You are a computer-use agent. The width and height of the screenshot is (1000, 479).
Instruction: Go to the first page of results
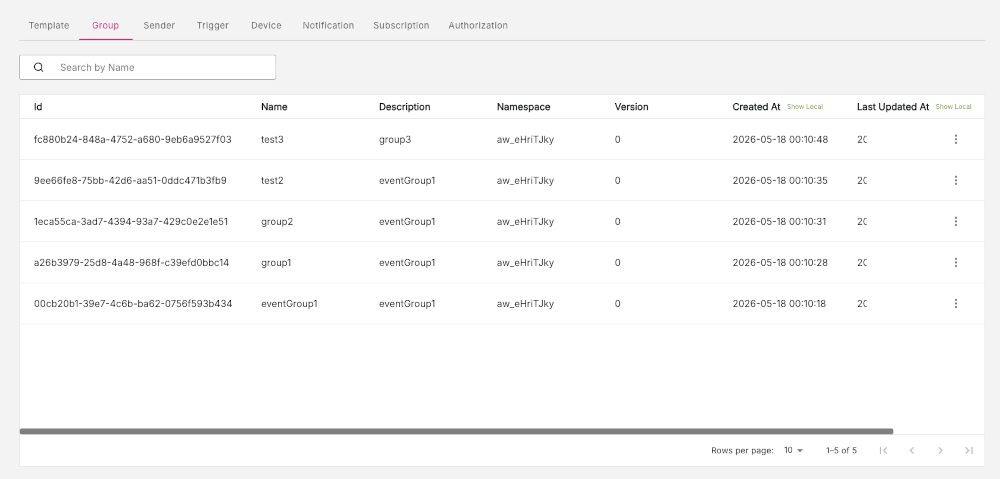pyautogui.click(x=883, y=450)
